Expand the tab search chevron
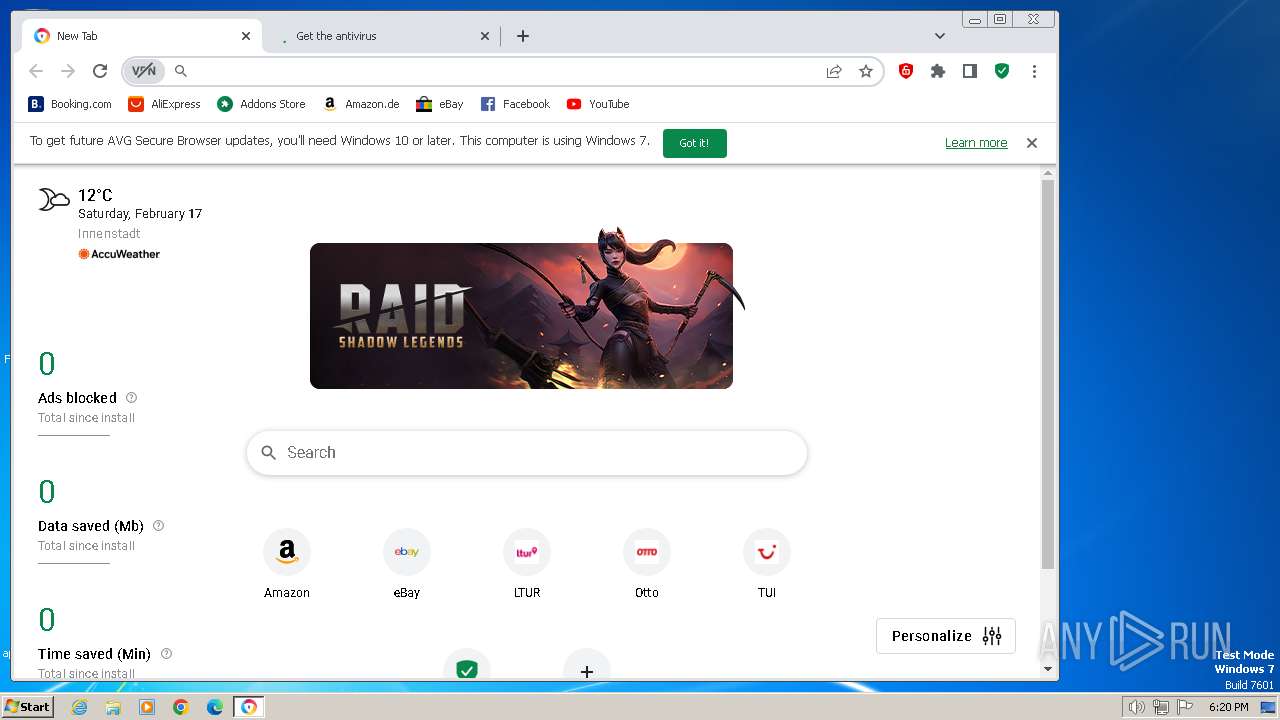1280x720 pixels. (x=940, y=36)
